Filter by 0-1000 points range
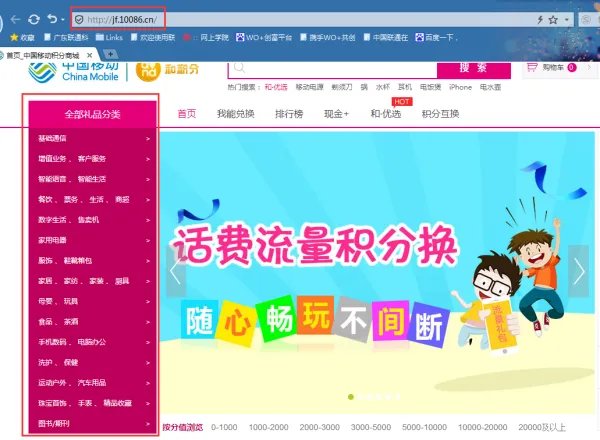This screenshot has height=440, width=600. [x=224, y=427]
